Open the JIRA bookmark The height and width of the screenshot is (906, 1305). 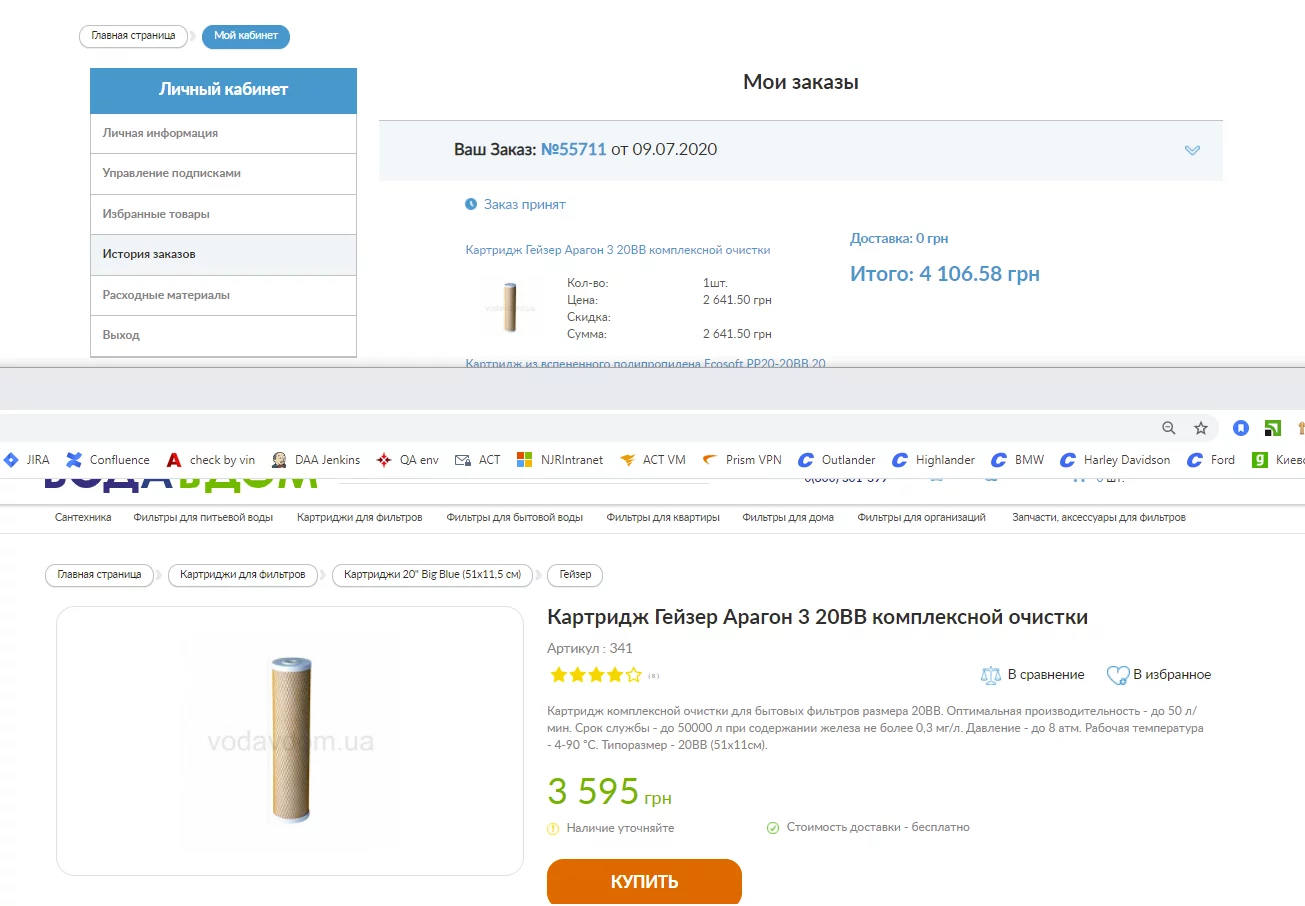[x=26, y=460]
